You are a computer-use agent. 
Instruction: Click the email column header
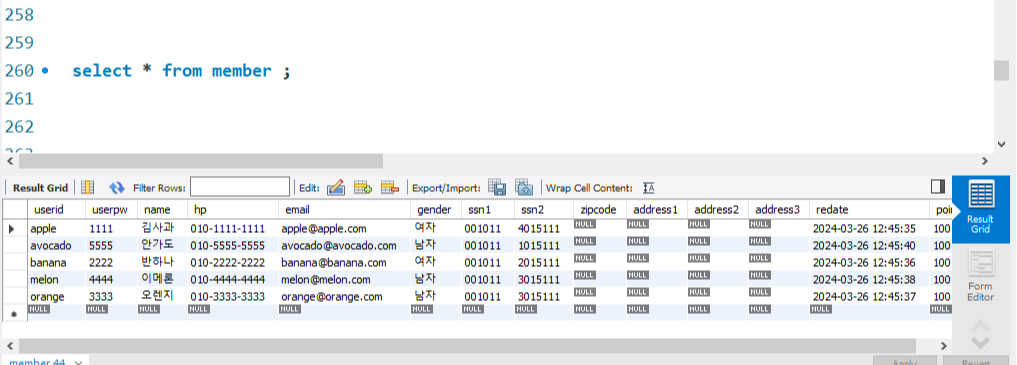pos(344,209)
